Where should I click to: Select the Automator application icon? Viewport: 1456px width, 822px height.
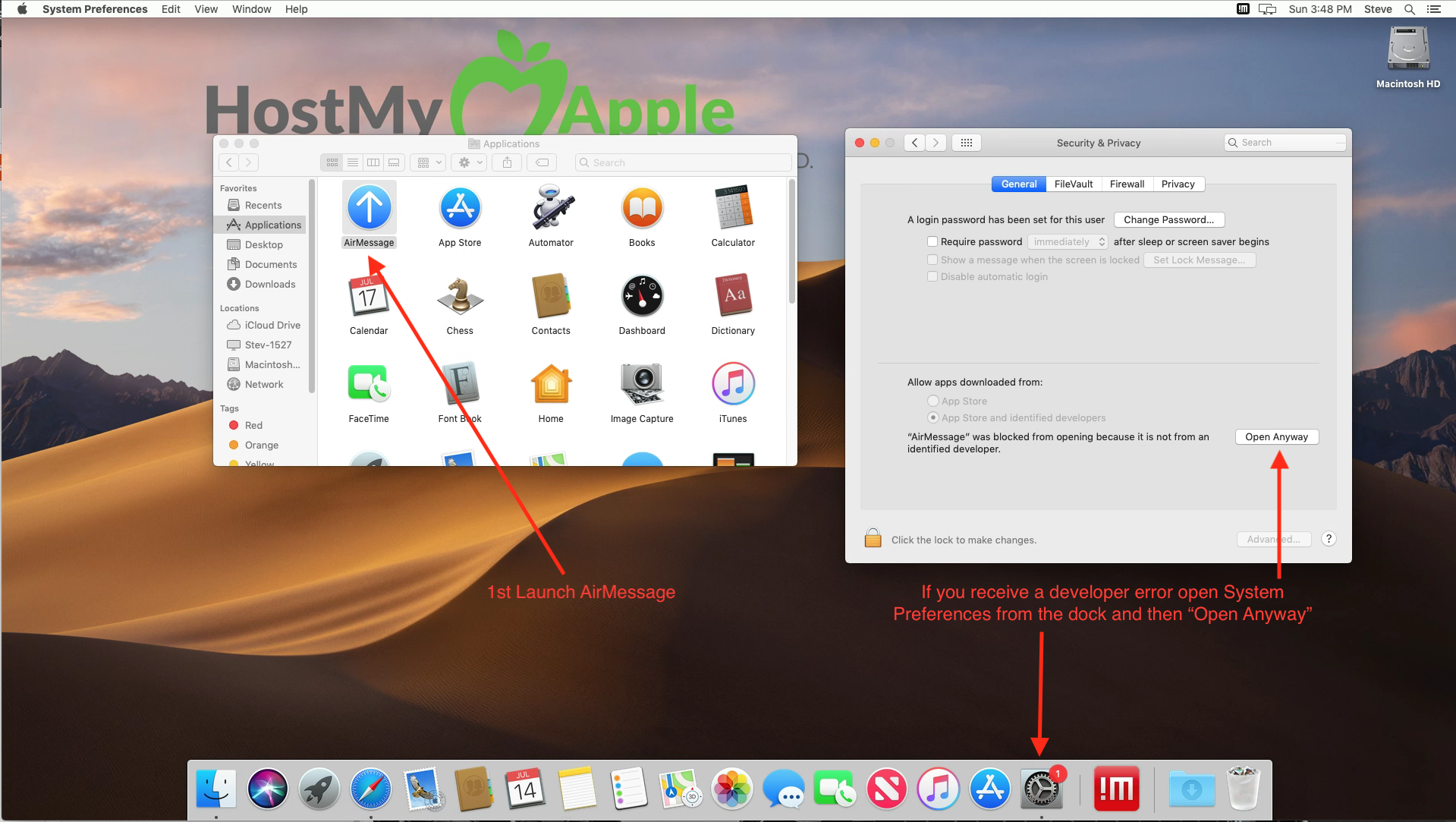pyautogui.click(x=552, y=207)
